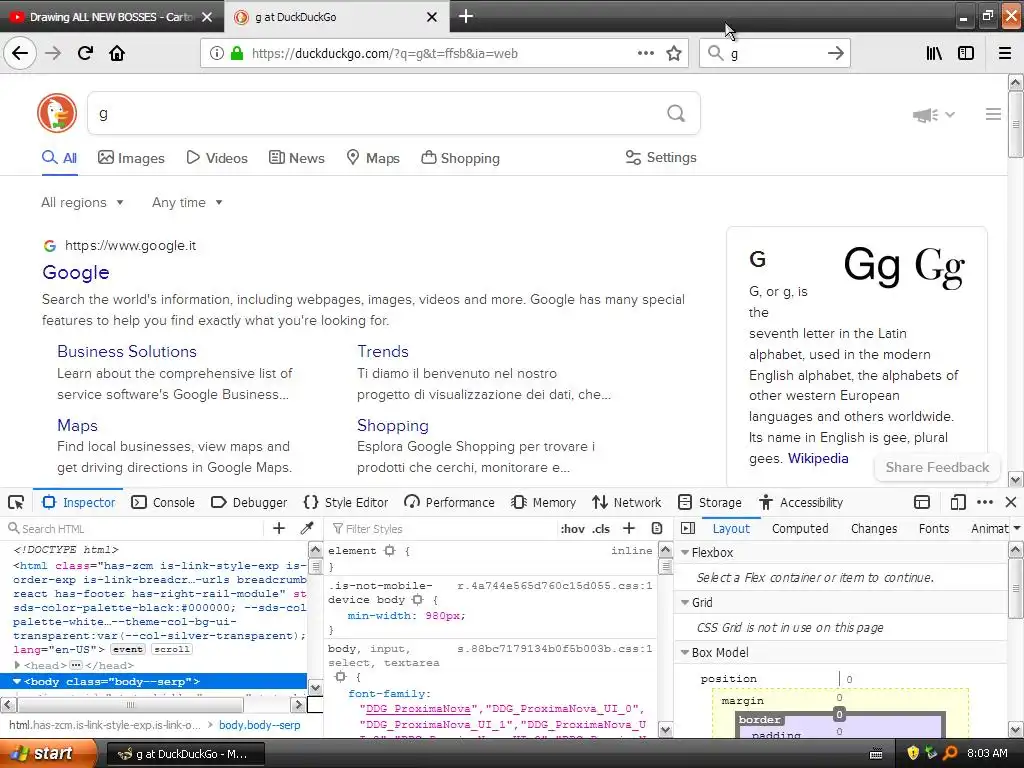
Task: Highlight elements matching the element selector
Action: pos(390,551)
